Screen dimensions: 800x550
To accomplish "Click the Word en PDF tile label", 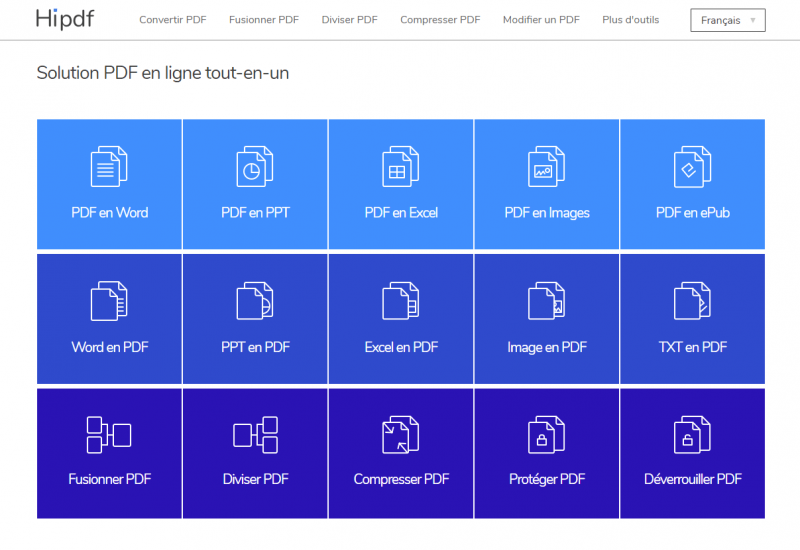I will click(110, 348).
